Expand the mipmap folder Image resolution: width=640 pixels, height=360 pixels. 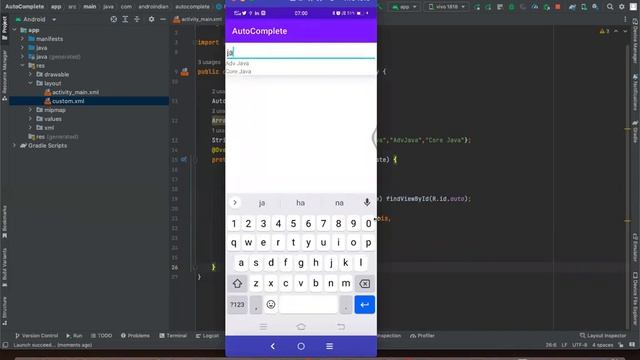[x=31, y=110]
